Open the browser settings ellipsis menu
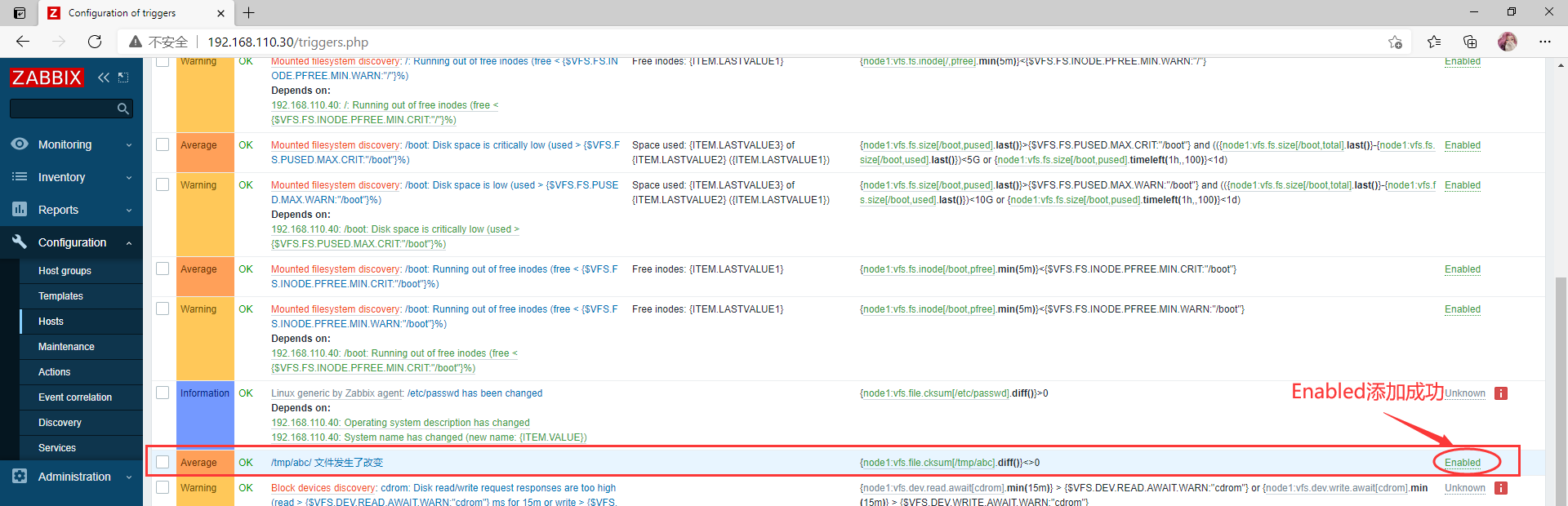The height and width of the screenshot is (506, 1568). point(1545,42)
